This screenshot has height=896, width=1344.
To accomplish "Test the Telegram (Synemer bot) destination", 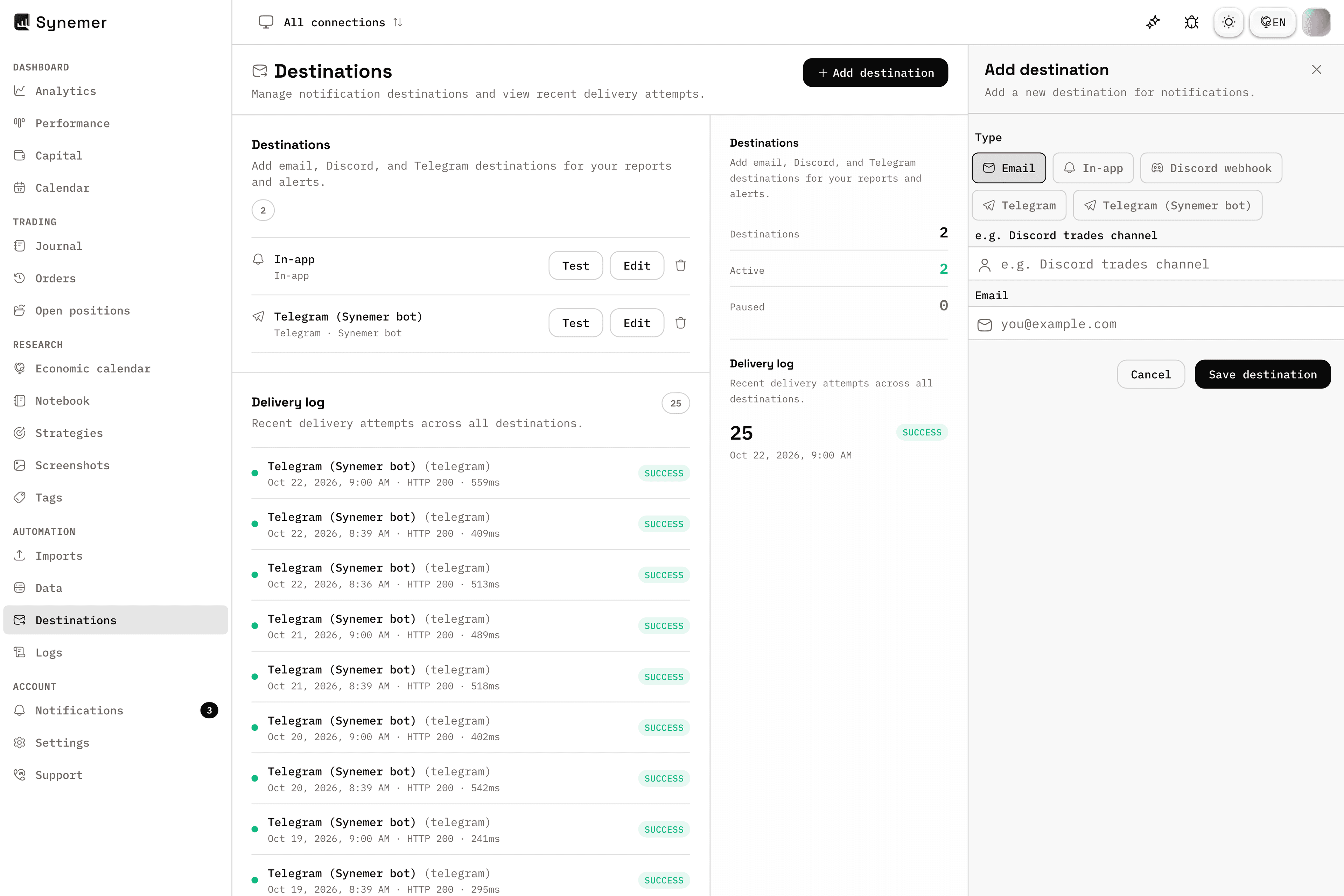I will 575,323.
